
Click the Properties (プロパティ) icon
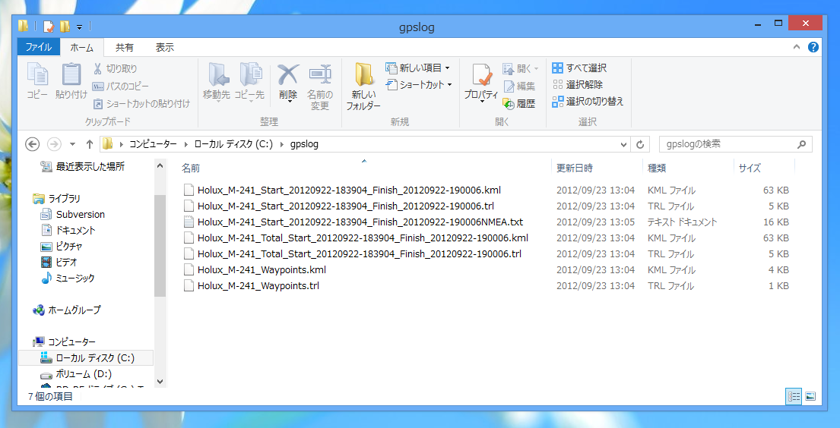pos(482,75)
